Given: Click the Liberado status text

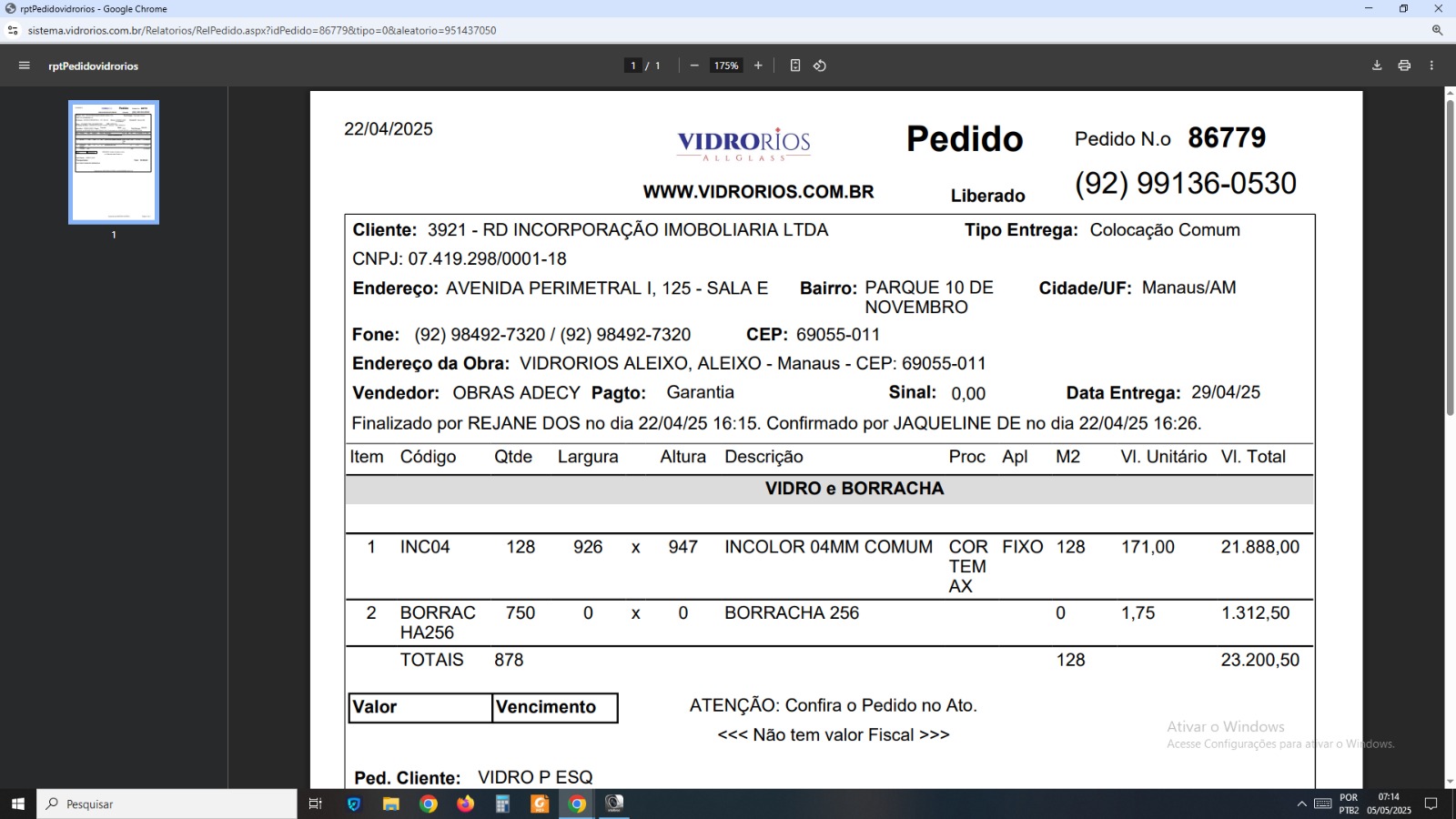Looking at the screenshot, I should (988, 196).
